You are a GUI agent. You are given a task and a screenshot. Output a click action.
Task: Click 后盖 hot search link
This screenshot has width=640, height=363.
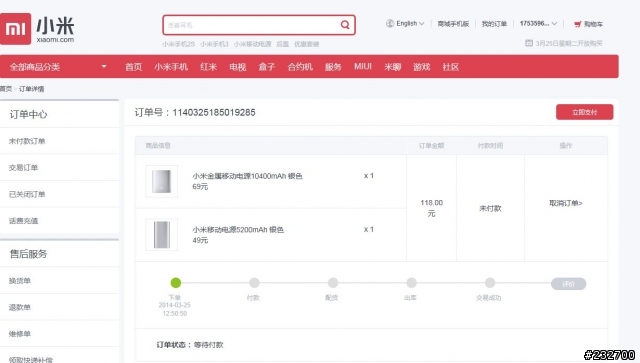coord(282,44)
